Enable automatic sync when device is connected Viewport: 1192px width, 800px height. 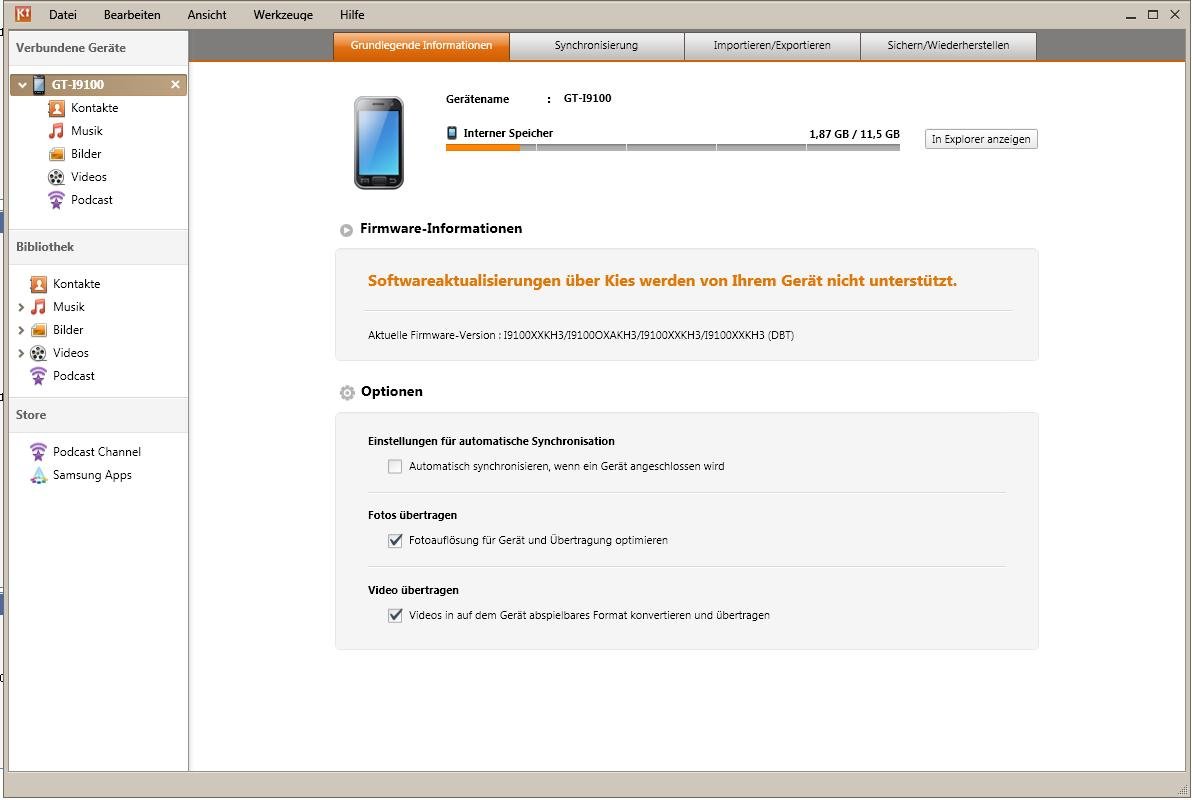click(395, 466)
